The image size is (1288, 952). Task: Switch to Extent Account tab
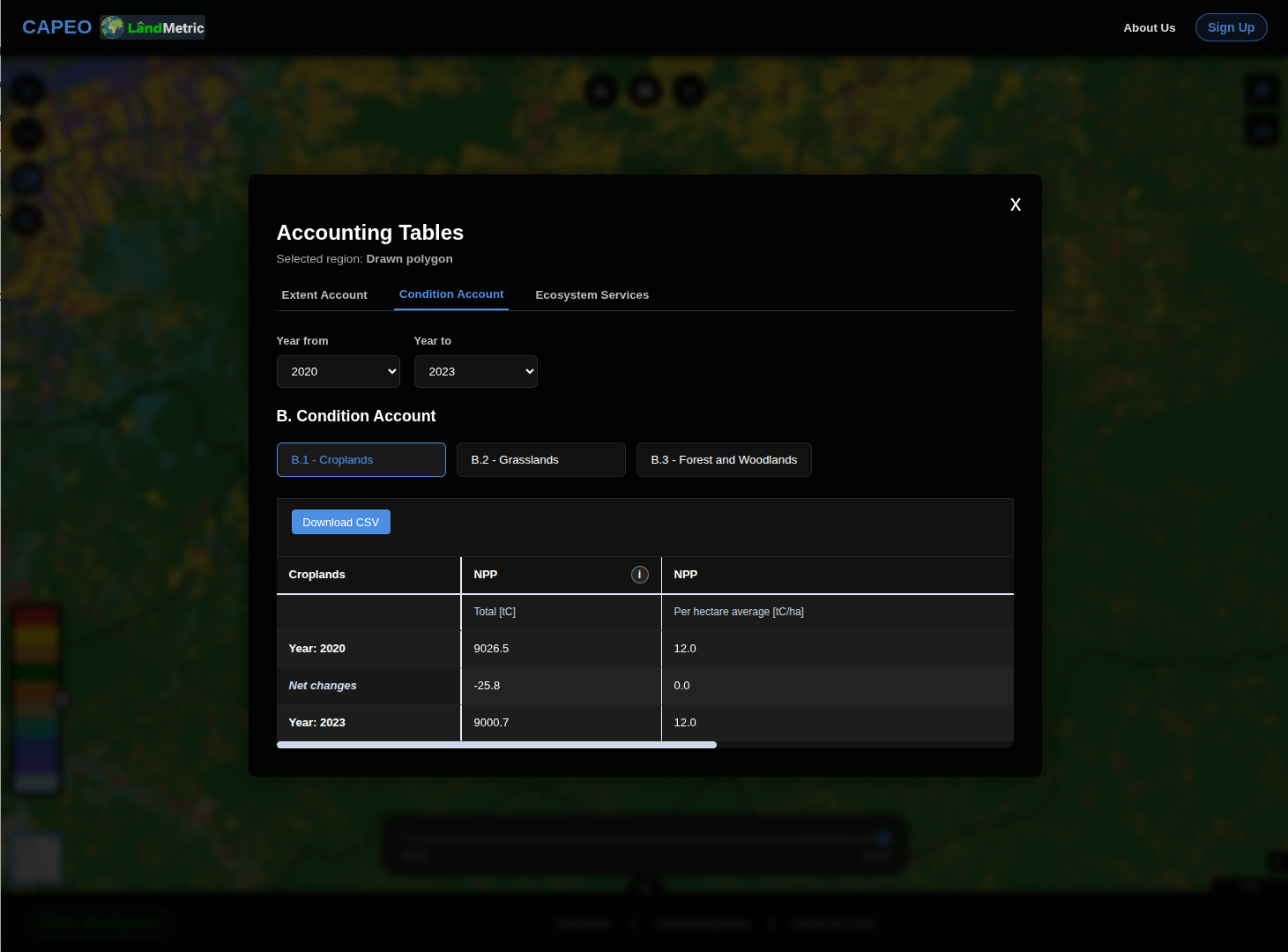[x=324, y=295]
